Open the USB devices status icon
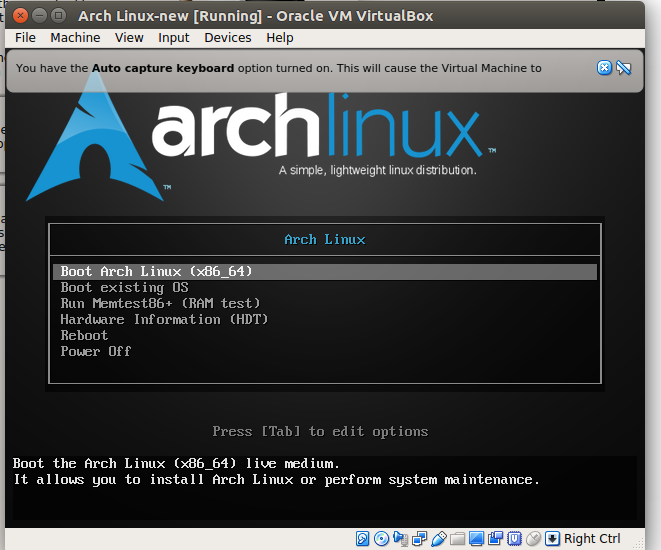Image resolution: width=661 pixels, height=550 pixels. coord(439,538)
